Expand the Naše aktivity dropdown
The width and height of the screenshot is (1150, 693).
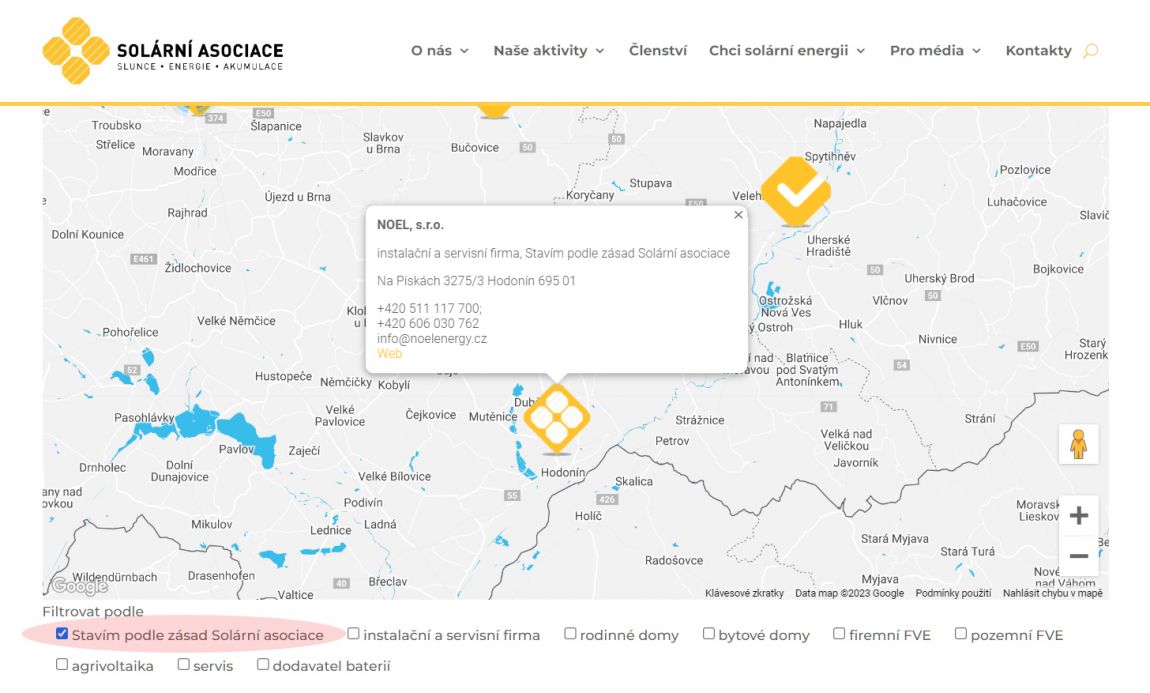549,51
